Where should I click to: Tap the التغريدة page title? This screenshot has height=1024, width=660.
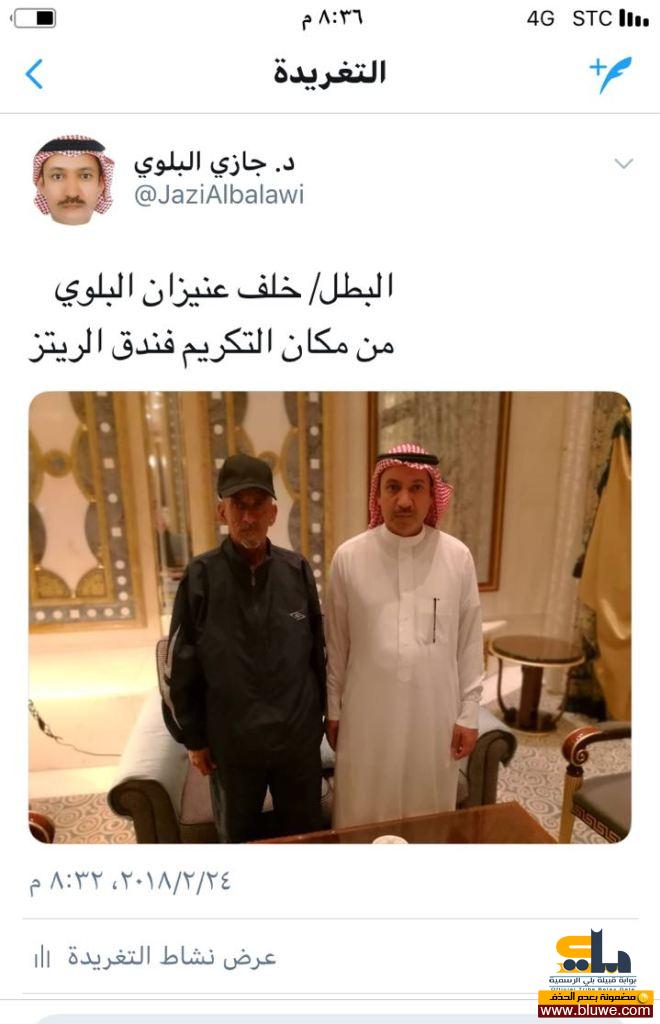point(330,72)
